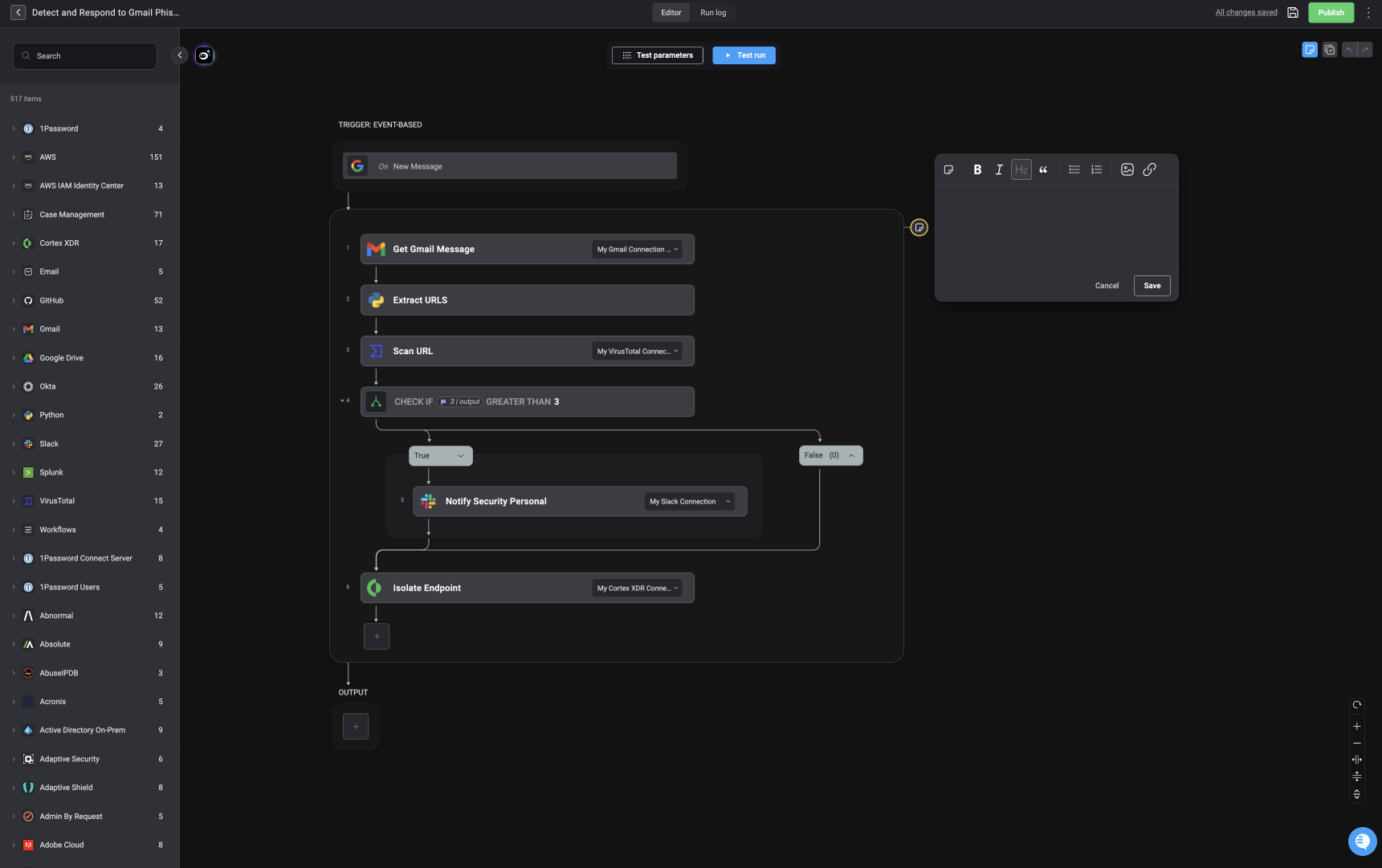Switch to the Editor tab
The height and width of the screenshot is (868, 1382).
671,13
